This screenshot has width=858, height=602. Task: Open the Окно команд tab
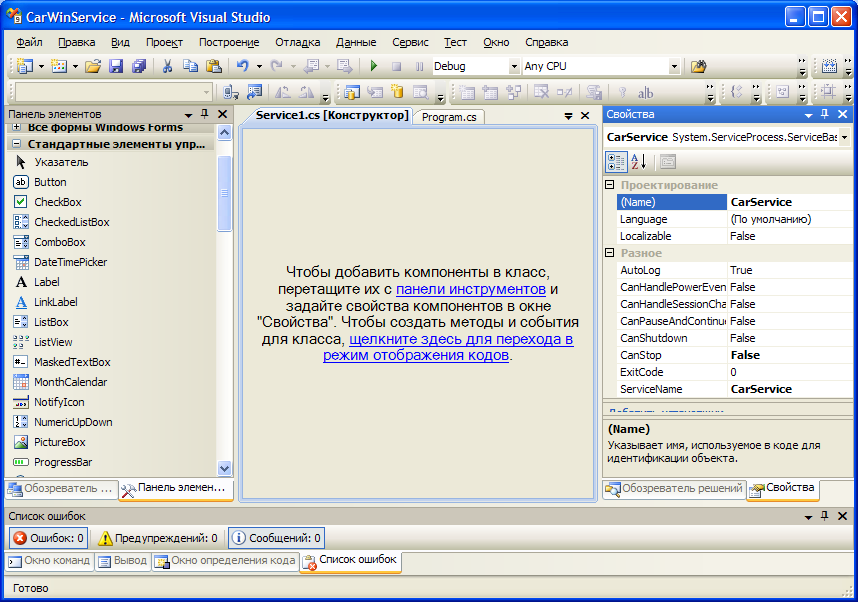click(50, 561)
